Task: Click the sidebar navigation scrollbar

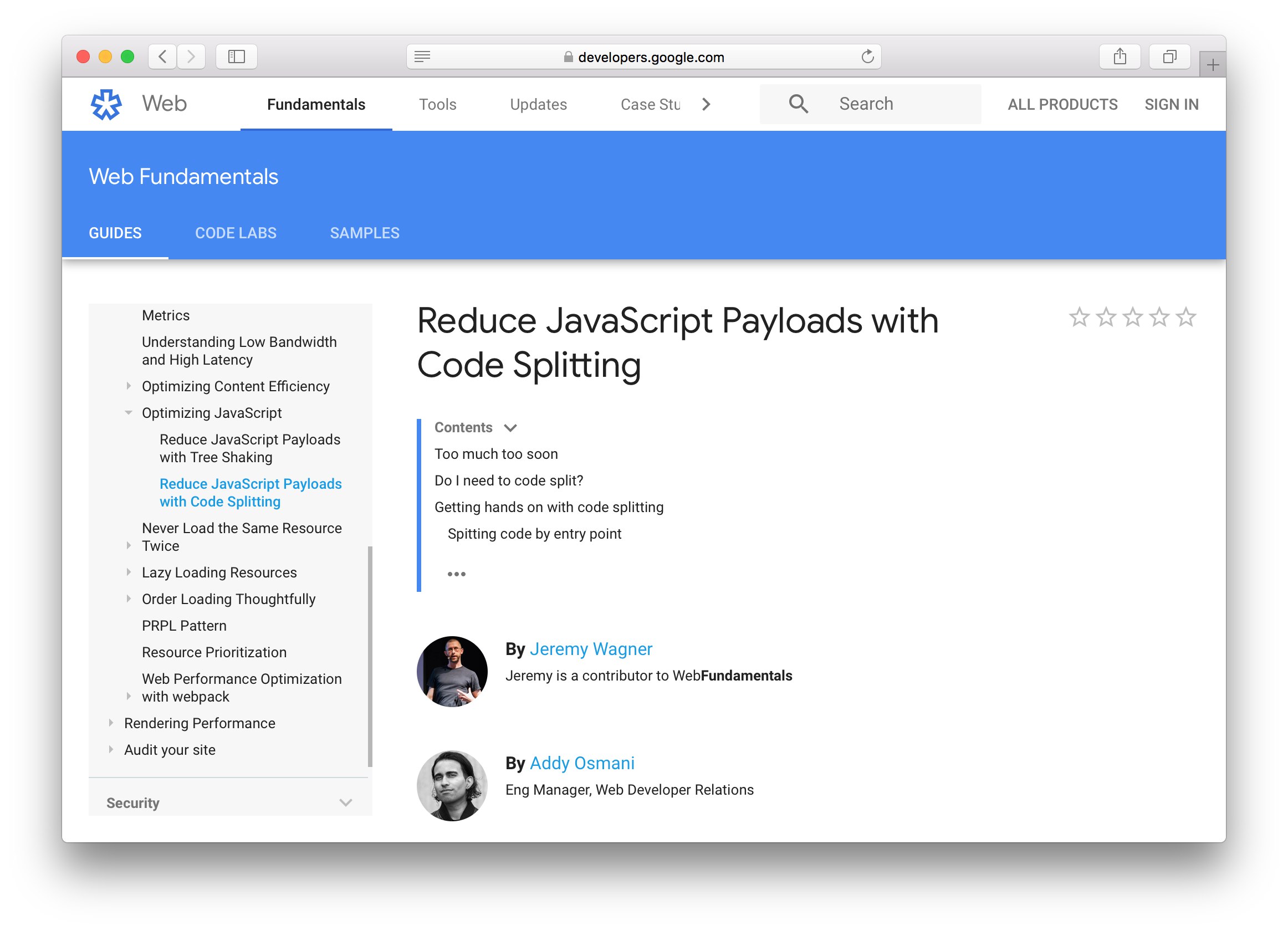Action: (x=370, y=657)
